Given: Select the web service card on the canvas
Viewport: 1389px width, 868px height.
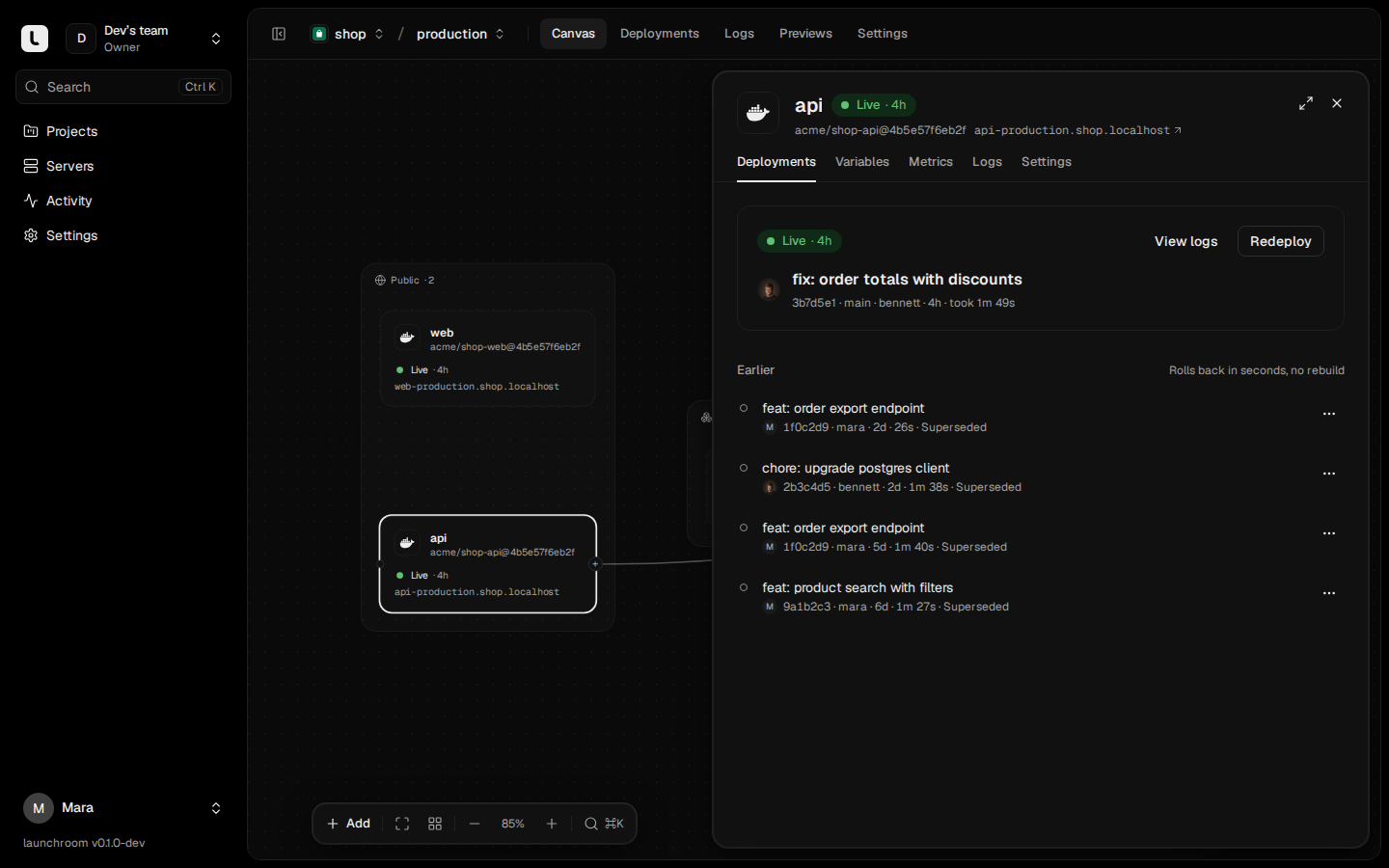Looking at the screenshot, I should (x=488, y=358).
